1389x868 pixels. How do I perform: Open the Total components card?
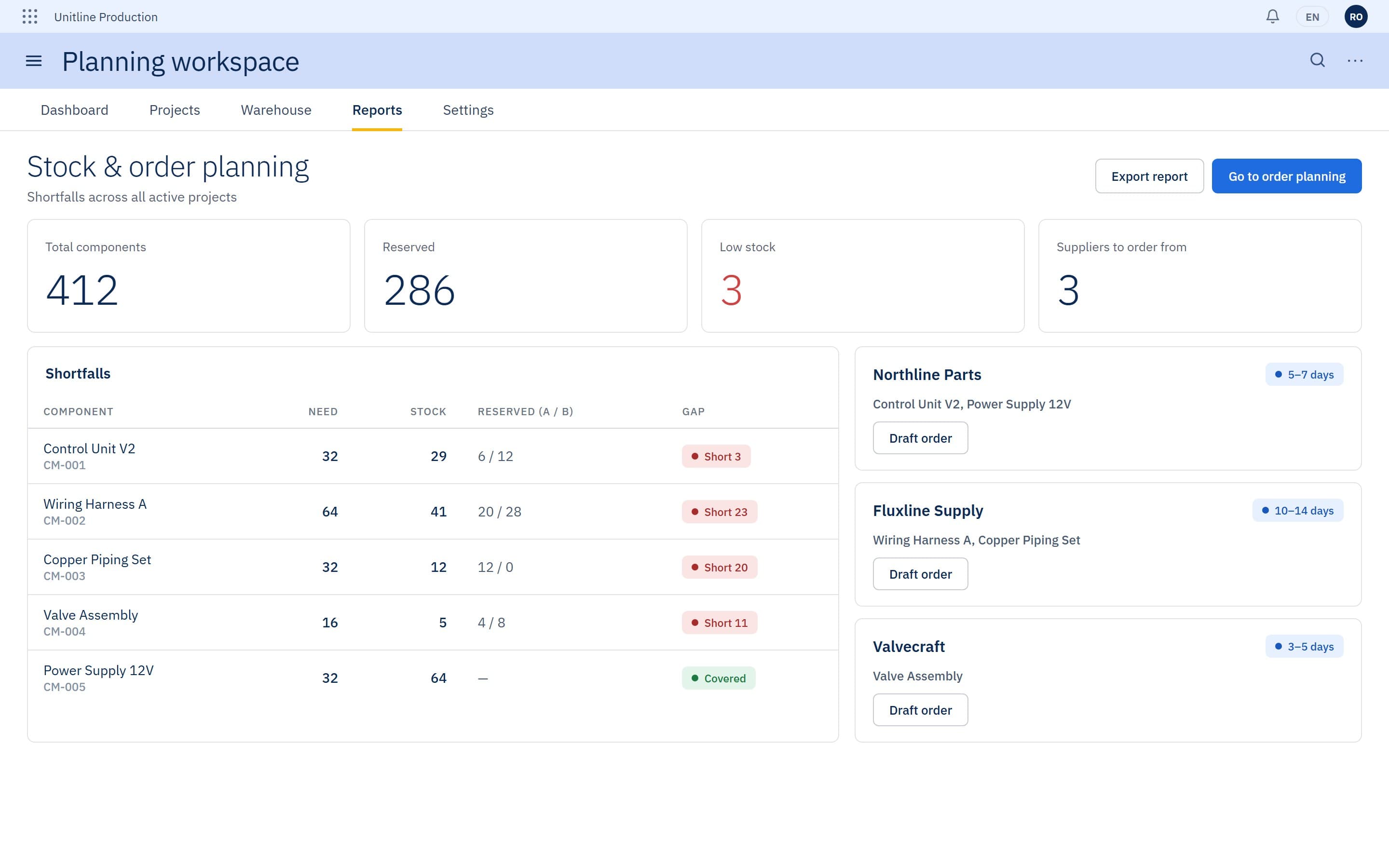[189, 276]
